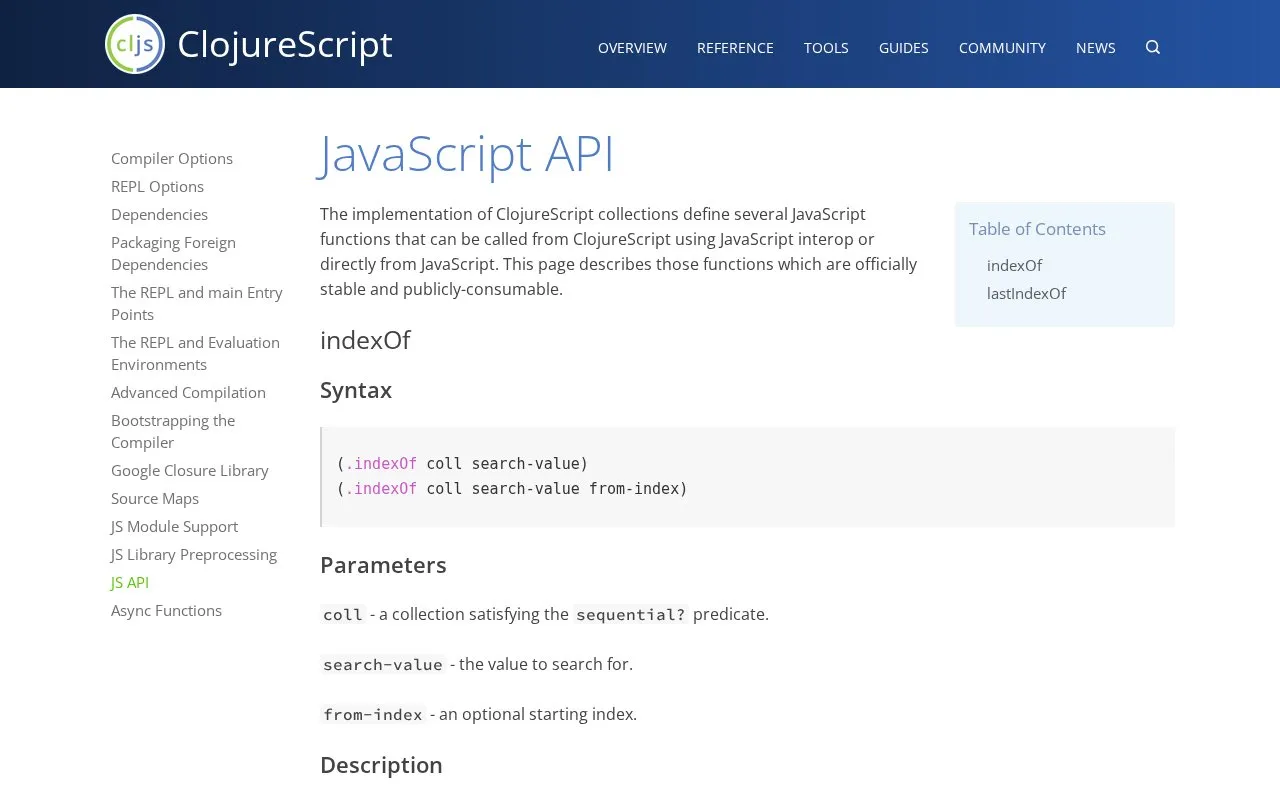1280x800 pixels.
Task: Open Bootstrapping the Compiler page
Action: 173,431
